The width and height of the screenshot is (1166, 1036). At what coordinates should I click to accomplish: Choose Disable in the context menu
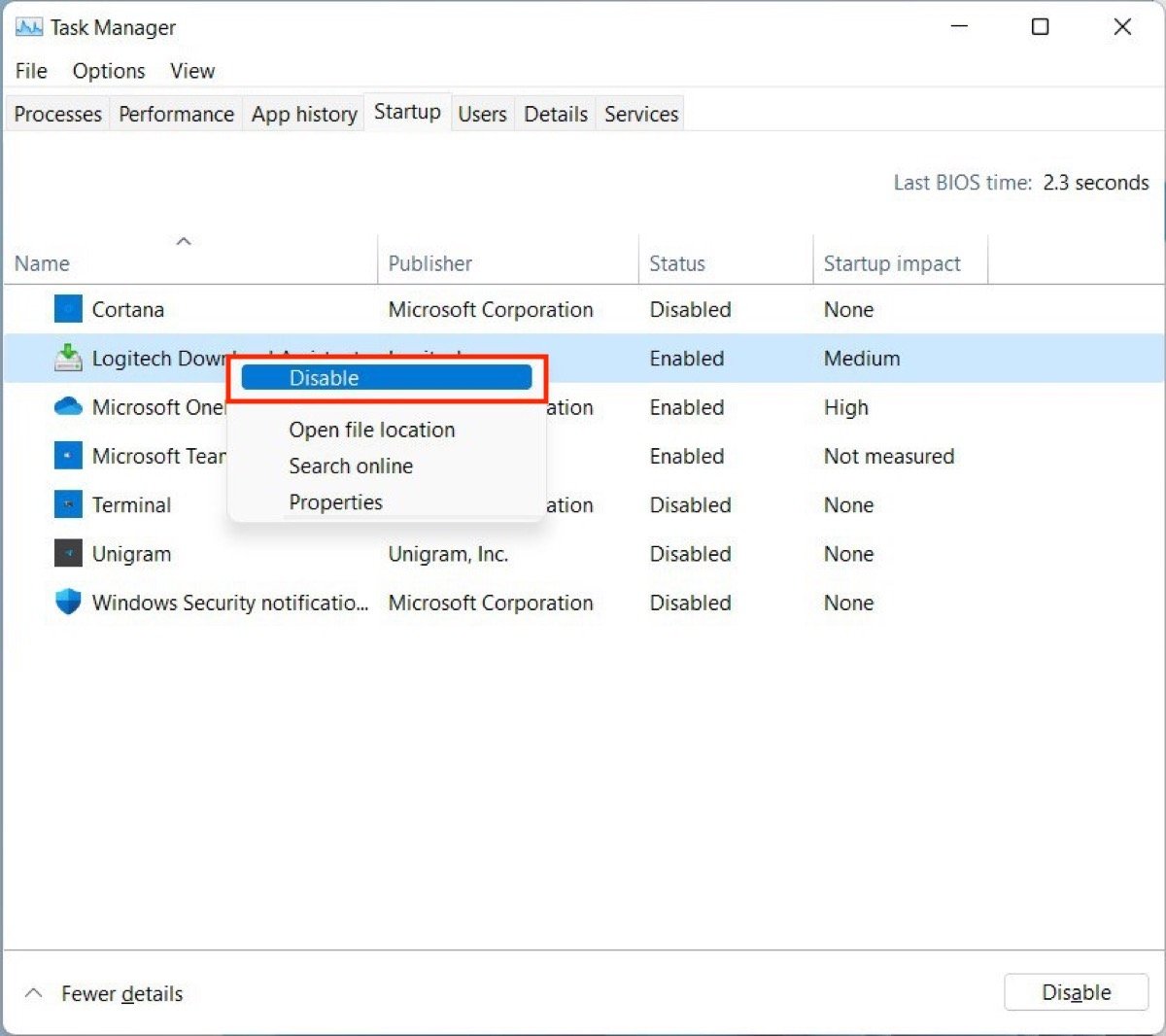[387, 378]
